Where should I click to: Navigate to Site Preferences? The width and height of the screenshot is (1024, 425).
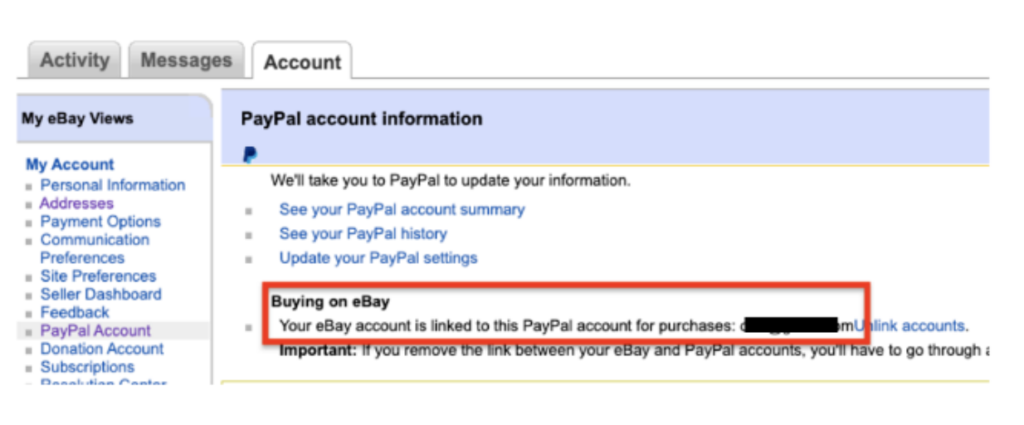click(98, 276)
